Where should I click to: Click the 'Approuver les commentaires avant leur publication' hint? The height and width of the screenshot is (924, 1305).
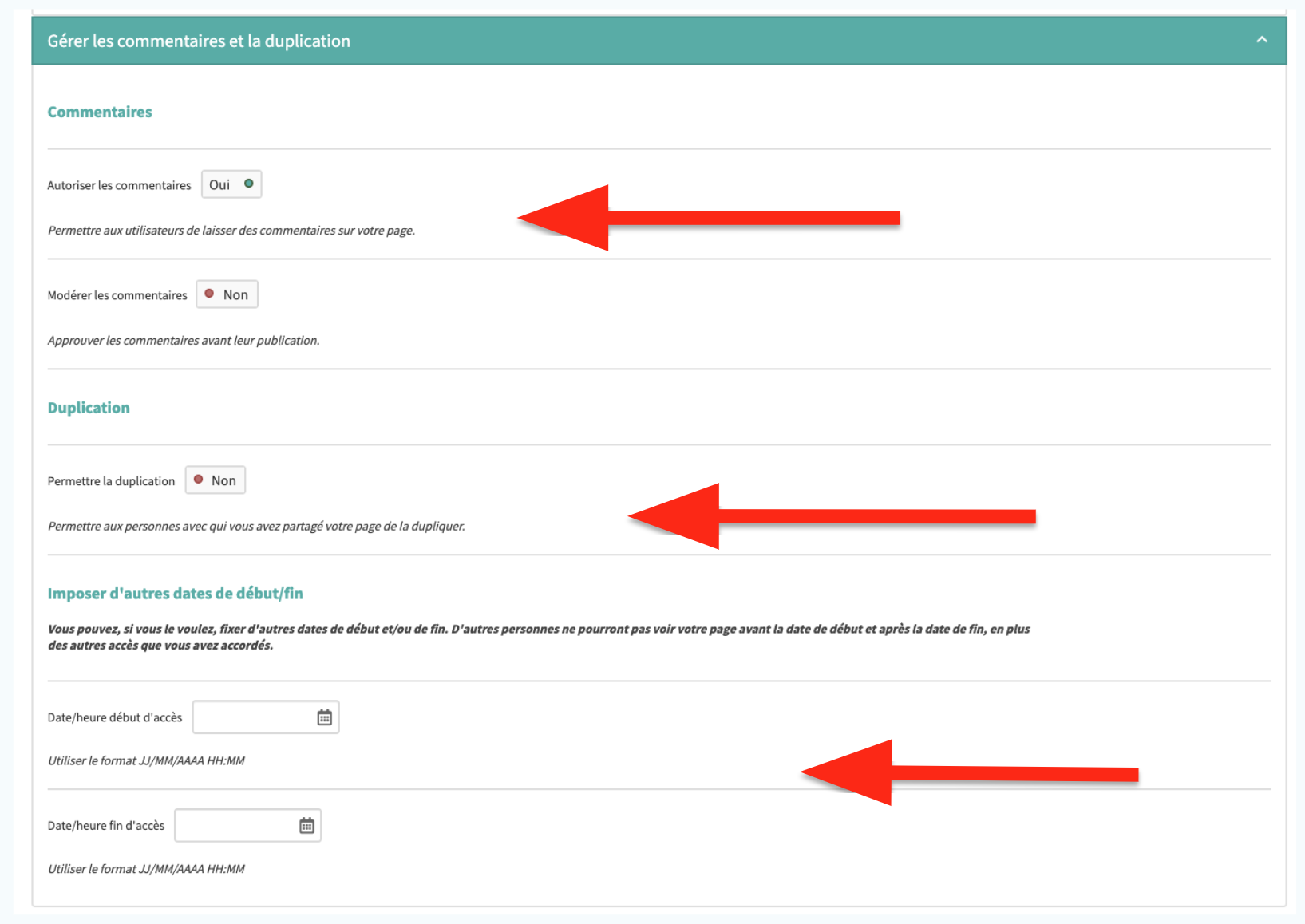[184, 341]
